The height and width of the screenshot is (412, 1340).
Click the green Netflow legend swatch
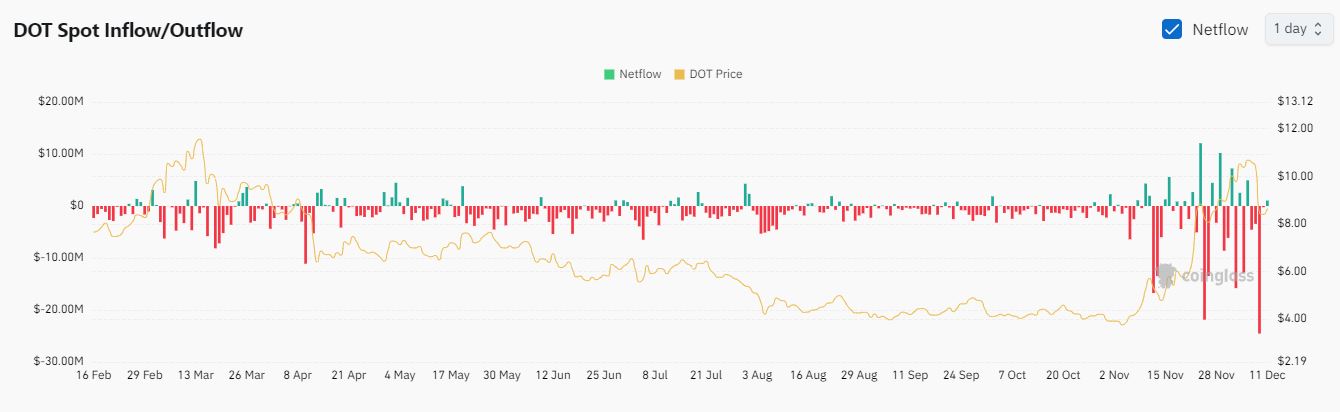pyautogui.click(x=608, y=74)
